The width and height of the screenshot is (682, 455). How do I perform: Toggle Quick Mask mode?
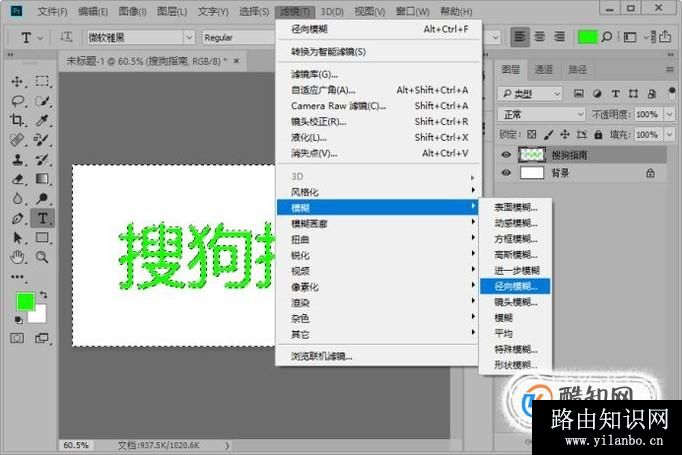click(17, 338)
